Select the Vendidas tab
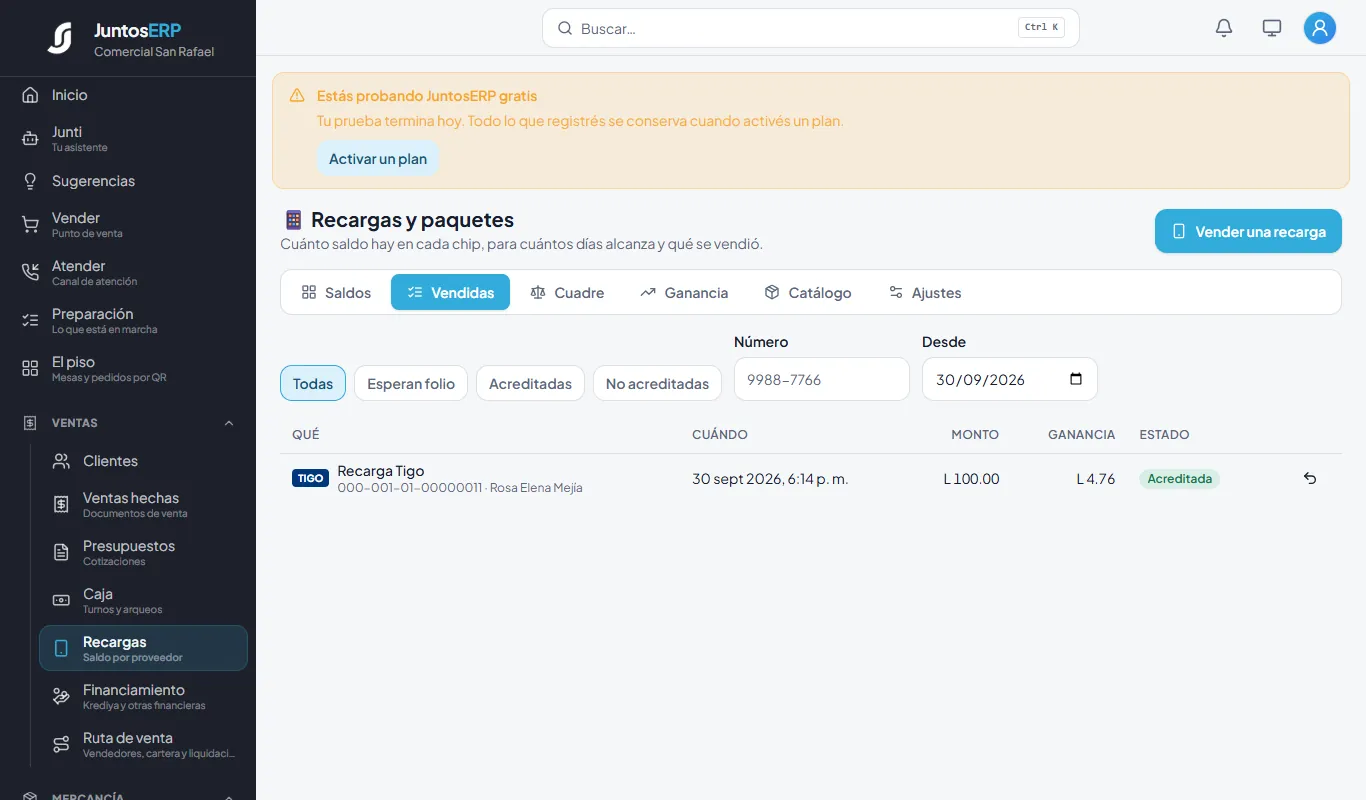This screenshot has width=1366, height=800. (450, 292)
